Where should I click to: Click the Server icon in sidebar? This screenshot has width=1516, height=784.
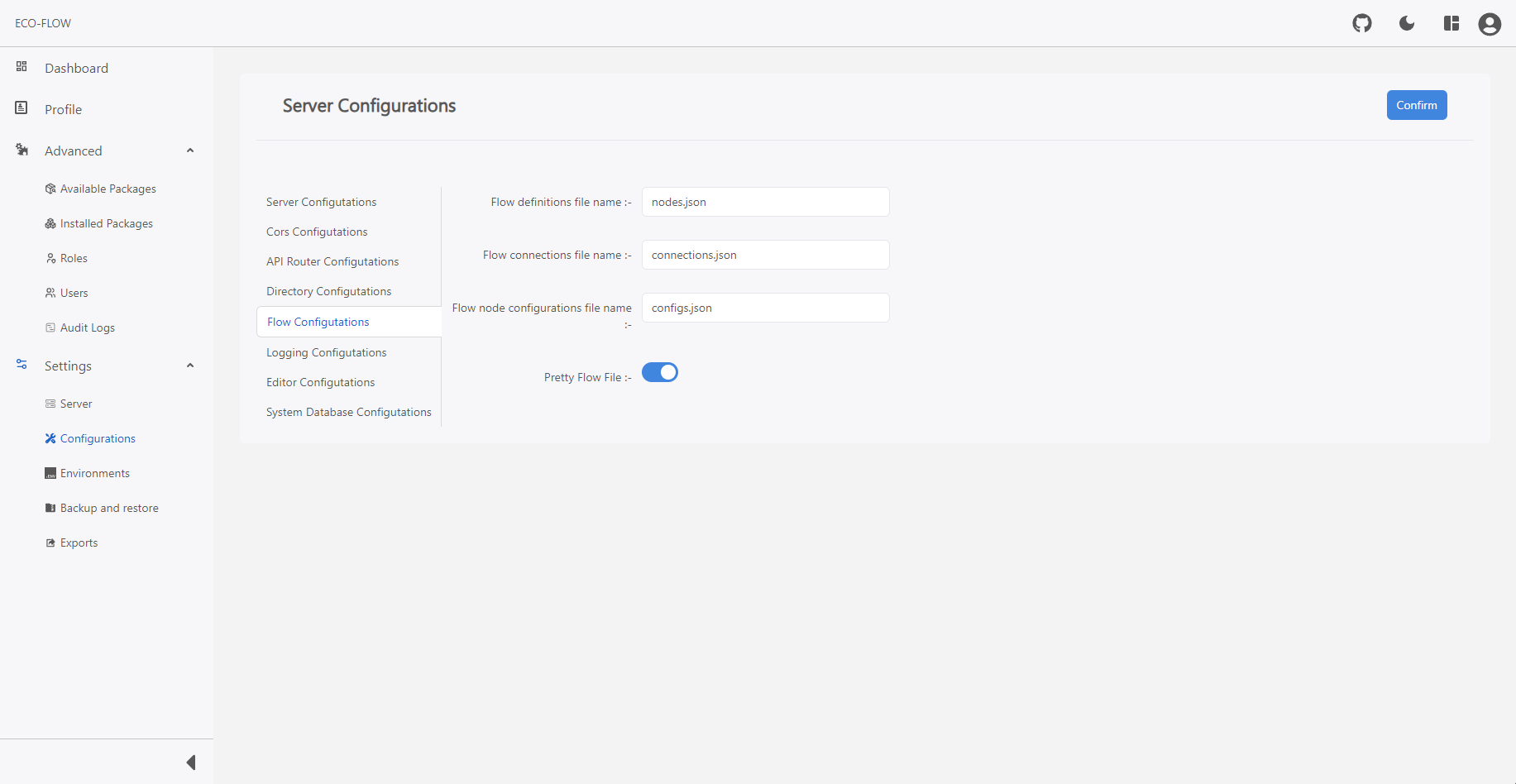[50, 404]
